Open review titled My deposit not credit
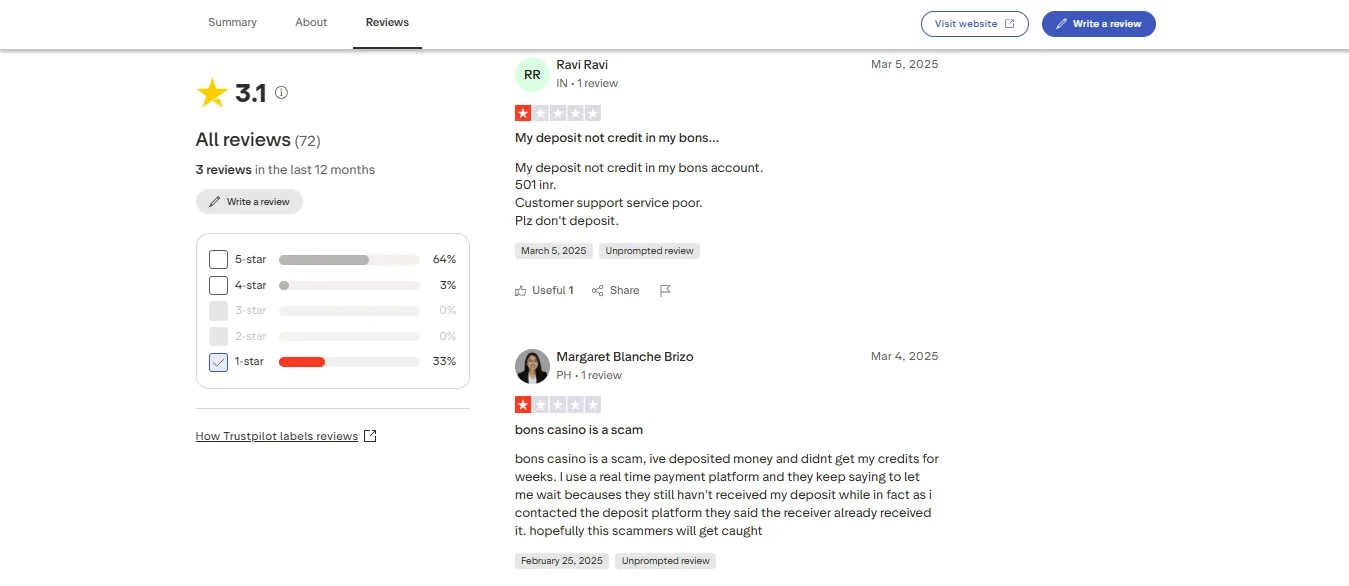This screenshot has height=586, width=1349. 617,138
